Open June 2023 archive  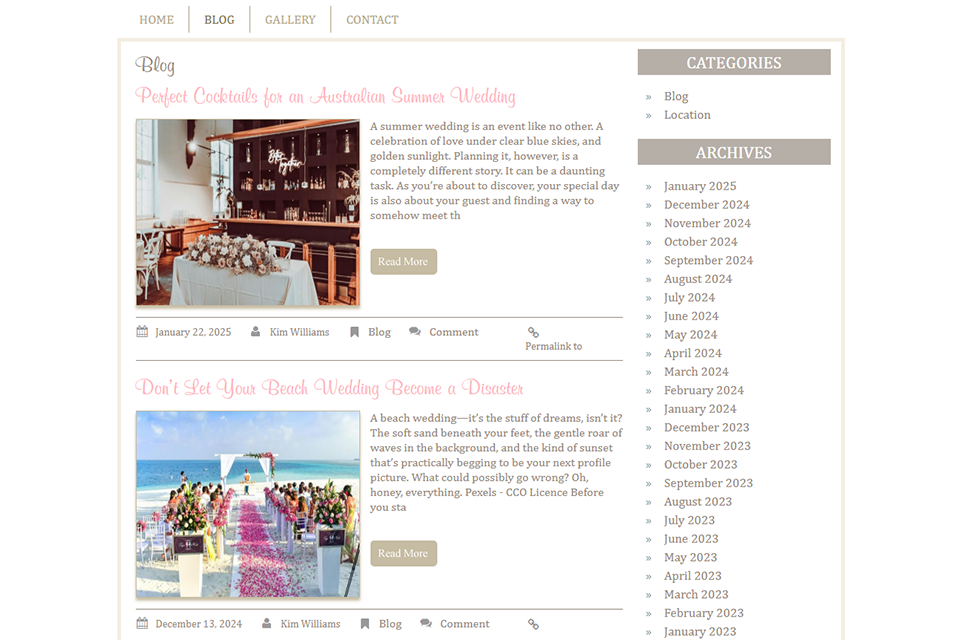click(691, 539)
